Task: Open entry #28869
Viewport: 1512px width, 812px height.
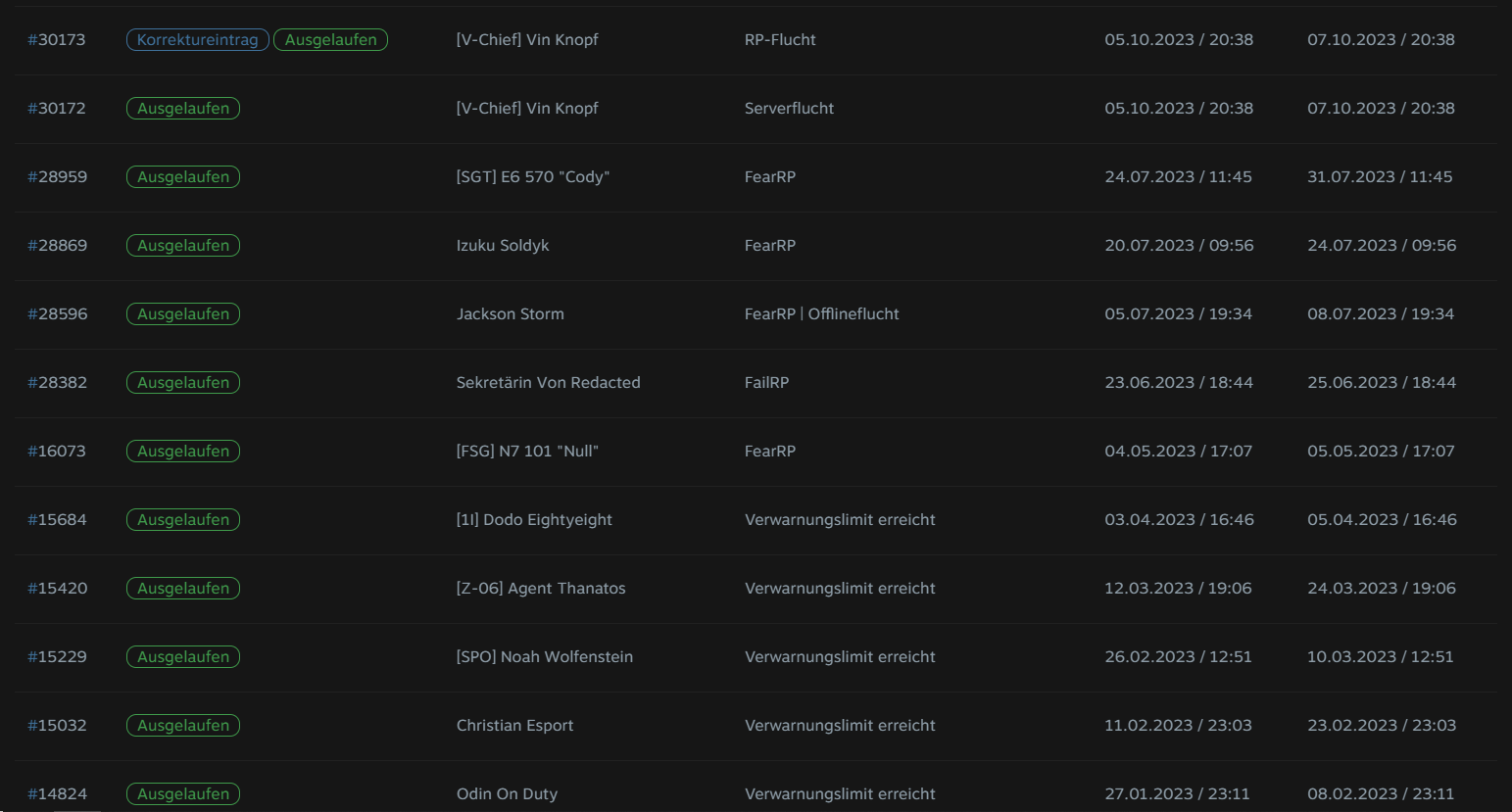Action: point(57,246)
